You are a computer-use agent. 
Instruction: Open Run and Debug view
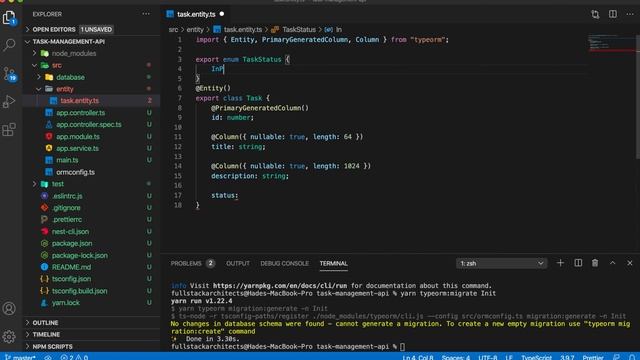(x=9, y=101)
